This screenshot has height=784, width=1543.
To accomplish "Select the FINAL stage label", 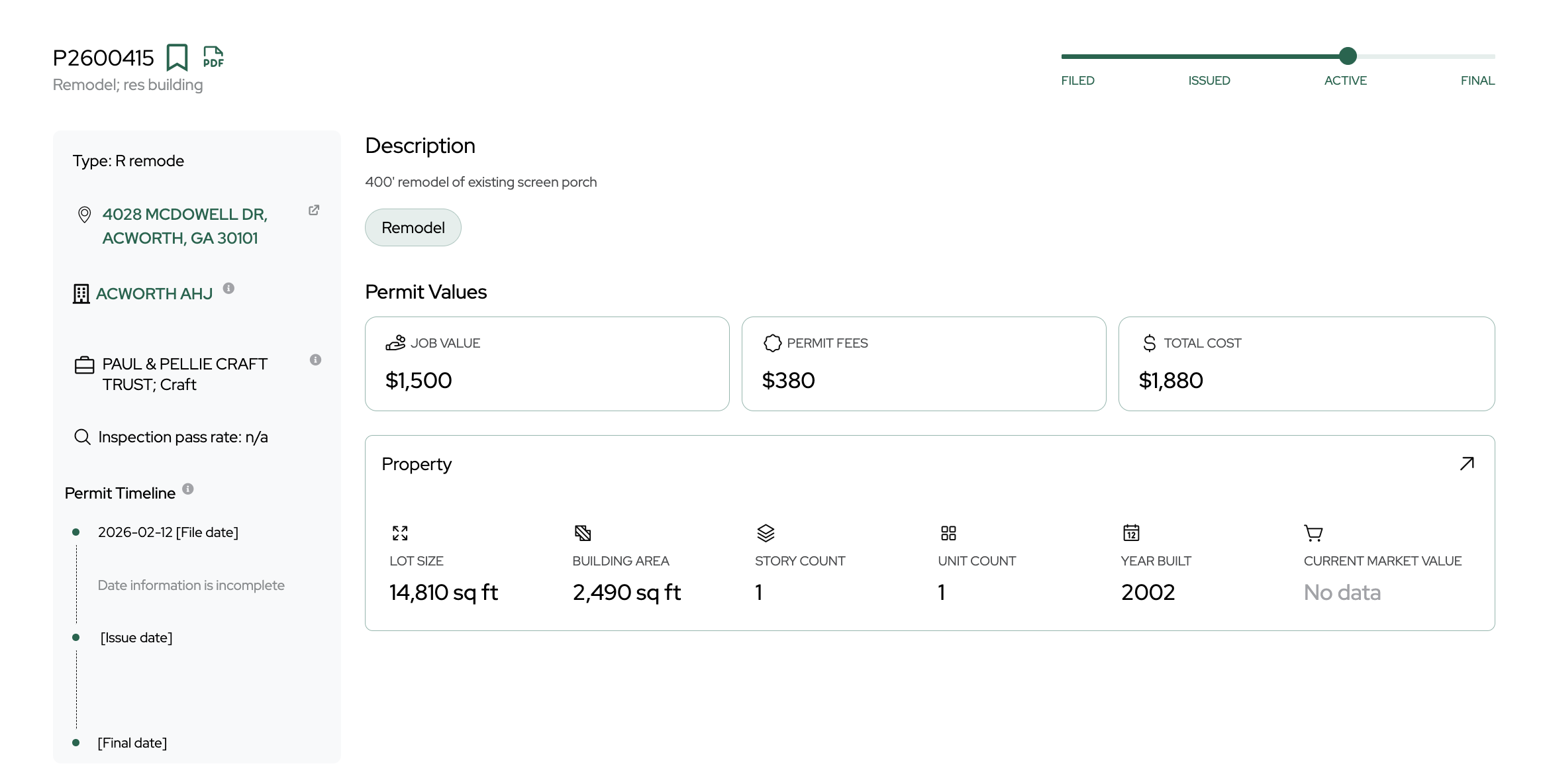I will pos(1477,80).
